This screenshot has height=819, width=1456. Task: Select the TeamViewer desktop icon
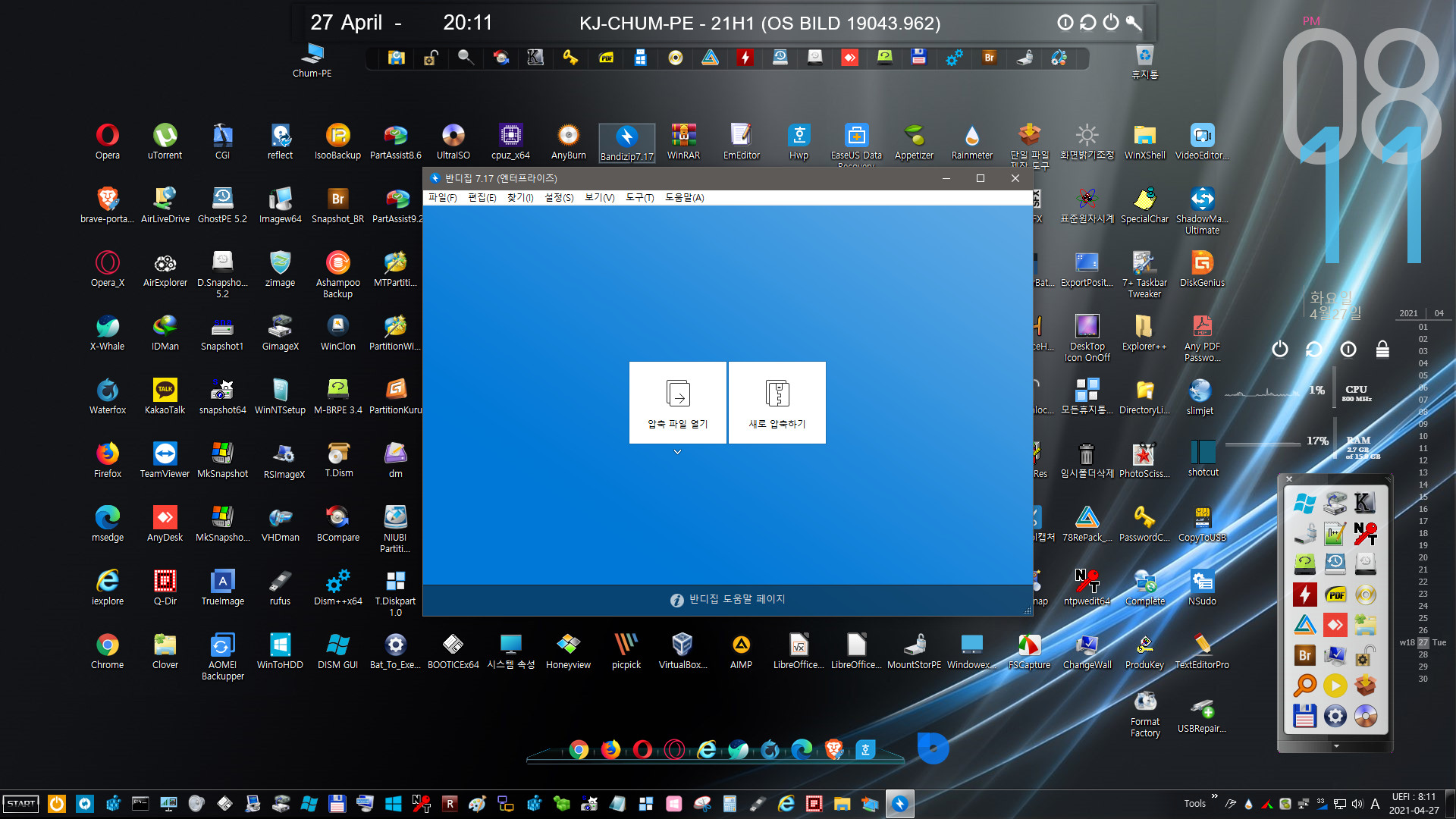tap(165, 460)
